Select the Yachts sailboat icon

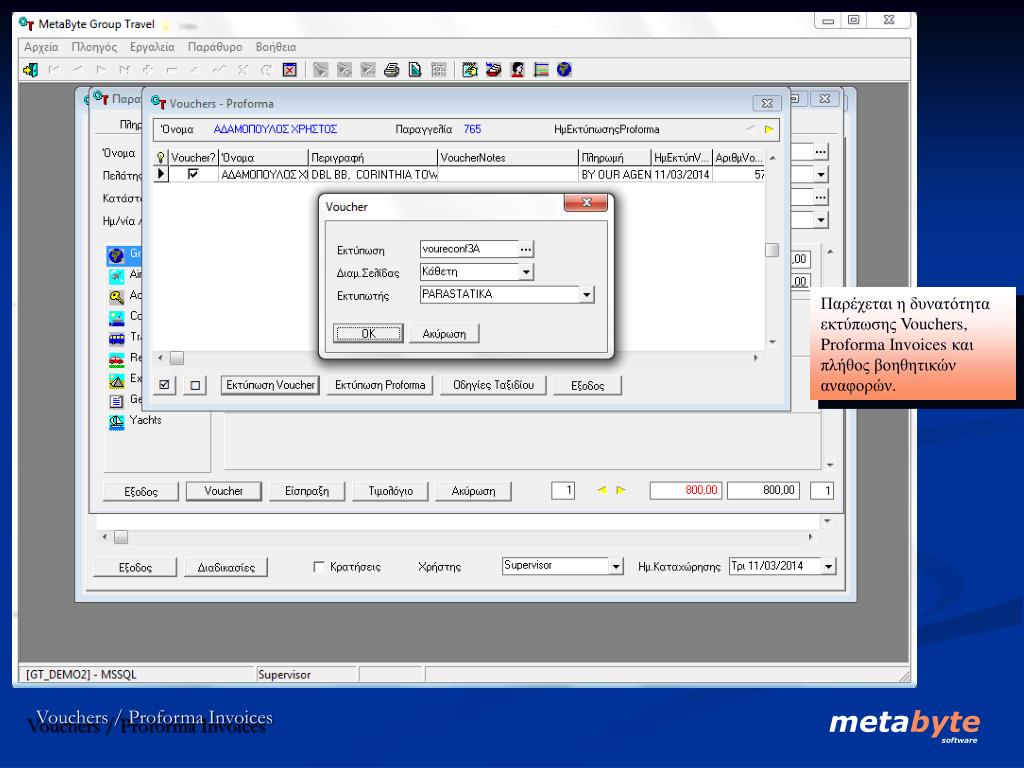[116, 422]
